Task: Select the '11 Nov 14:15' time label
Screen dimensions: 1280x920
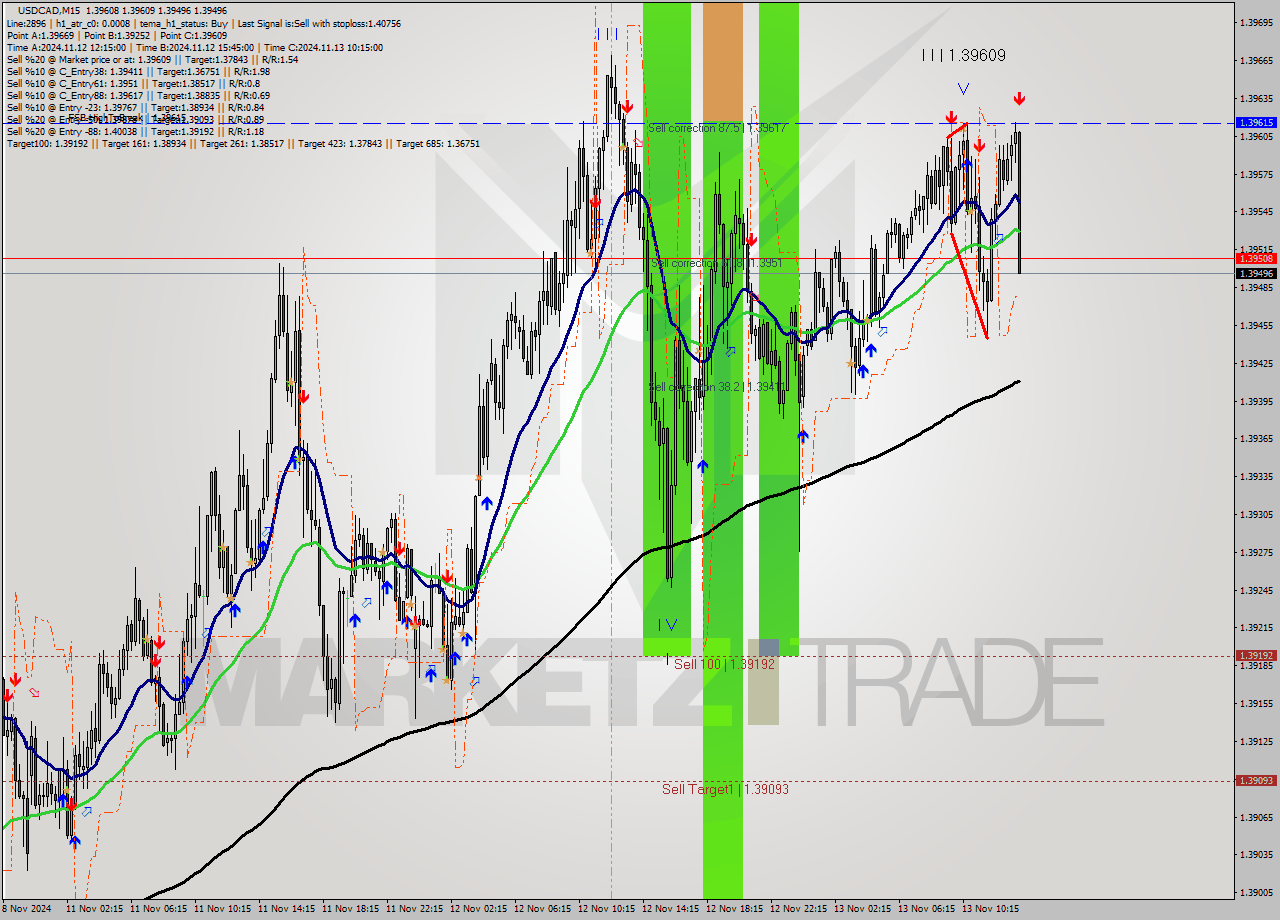Action: 287,909
